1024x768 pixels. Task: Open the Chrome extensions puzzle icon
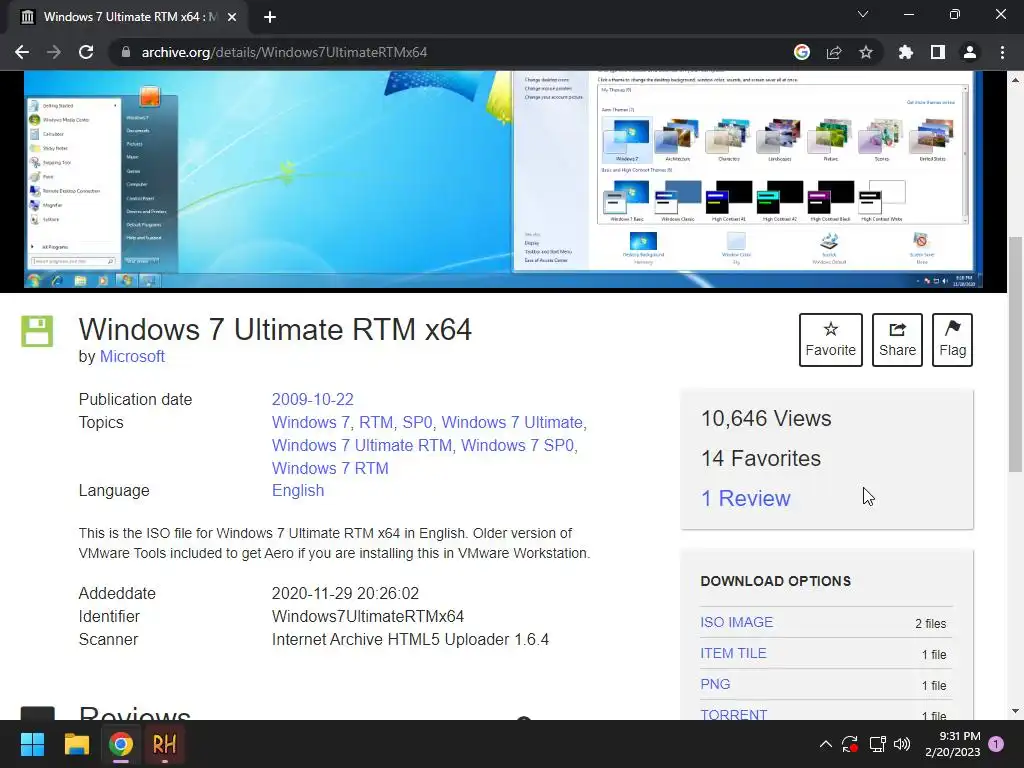(x=906, y=52)
